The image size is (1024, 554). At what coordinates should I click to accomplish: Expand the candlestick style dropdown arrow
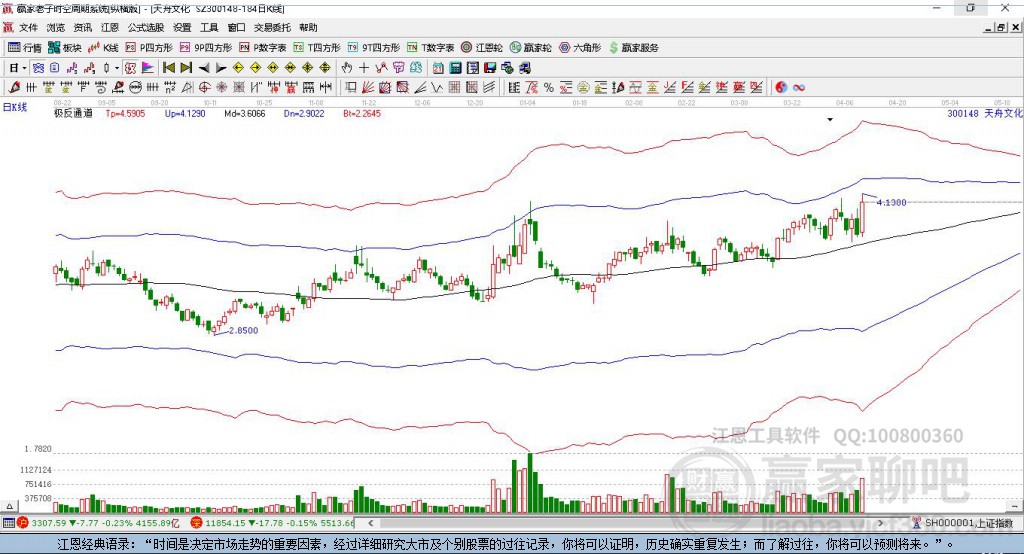pyautogui.click(x=117, y=68)
